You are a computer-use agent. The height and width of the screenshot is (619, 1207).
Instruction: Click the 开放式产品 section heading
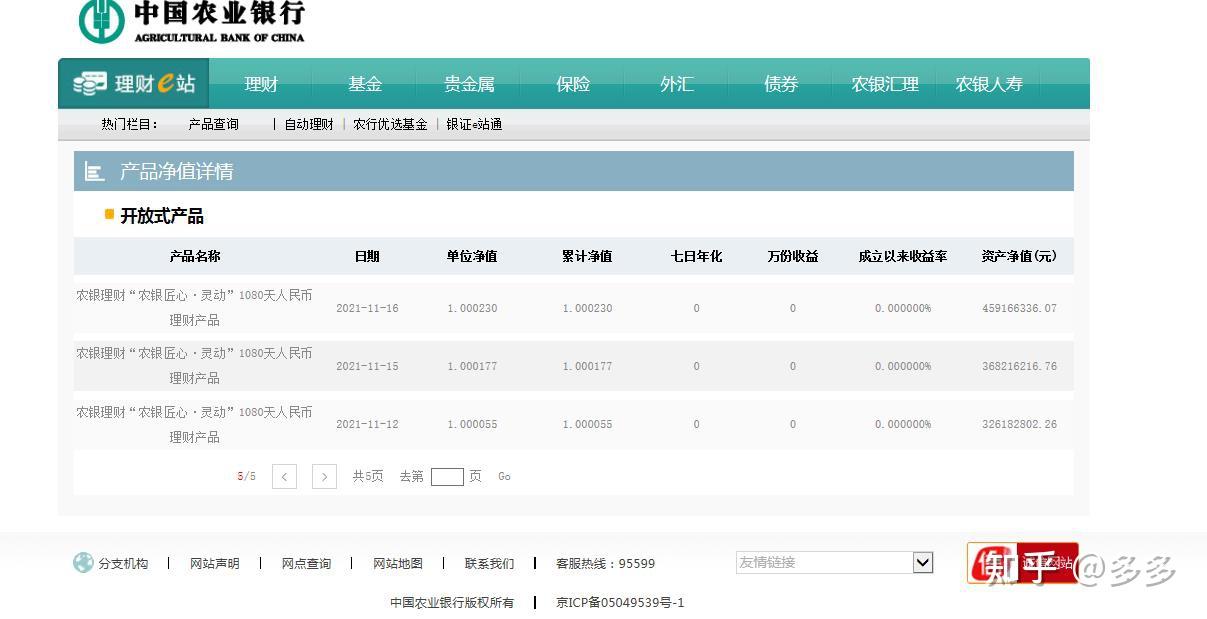[162, 216]
